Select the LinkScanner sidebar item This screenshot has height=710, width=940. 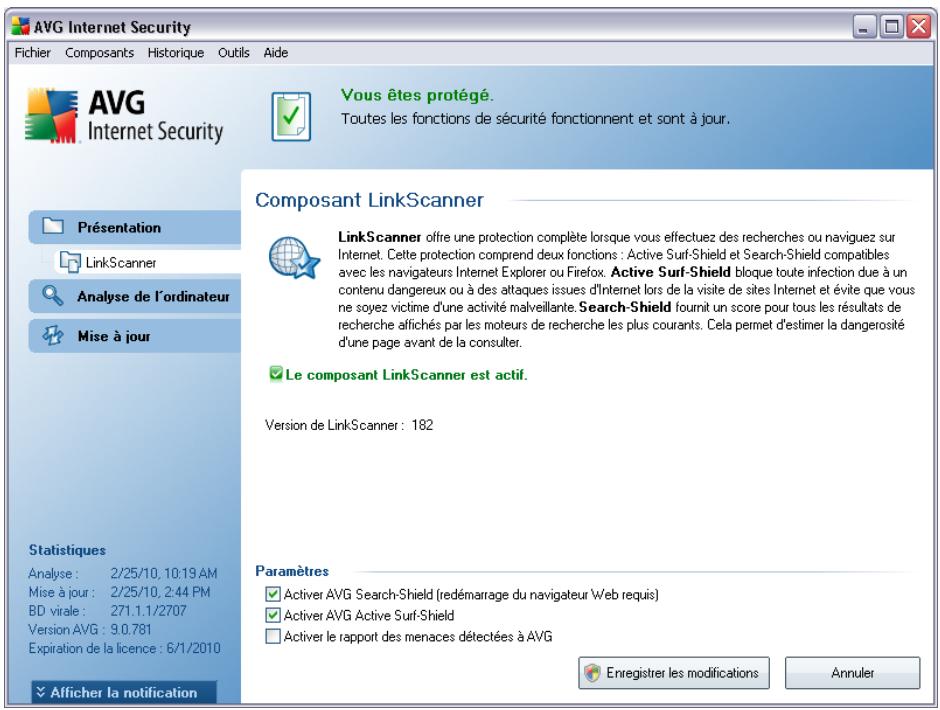tap(147, 262)
